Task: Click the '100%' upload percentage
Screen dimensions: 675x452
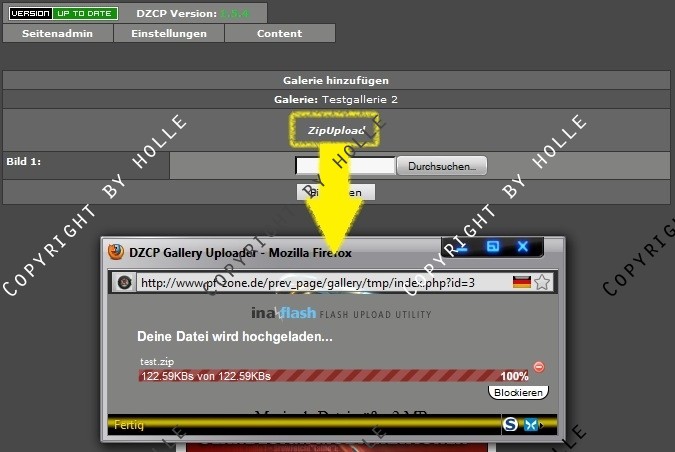Action: tap(514, 376)
